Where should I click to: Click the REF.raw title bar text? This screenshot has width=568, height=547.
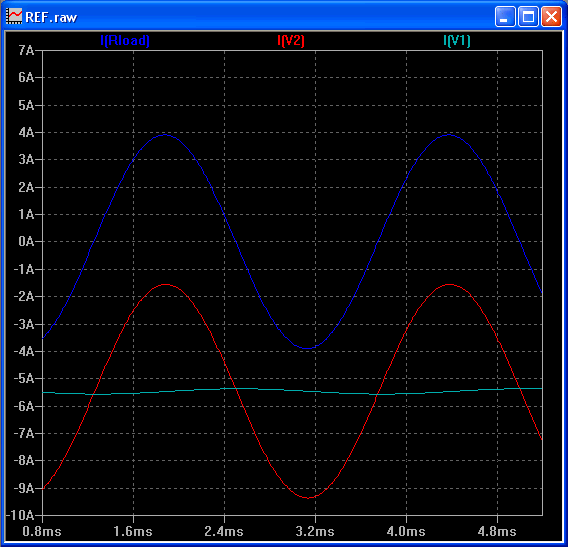pos(51,17)
